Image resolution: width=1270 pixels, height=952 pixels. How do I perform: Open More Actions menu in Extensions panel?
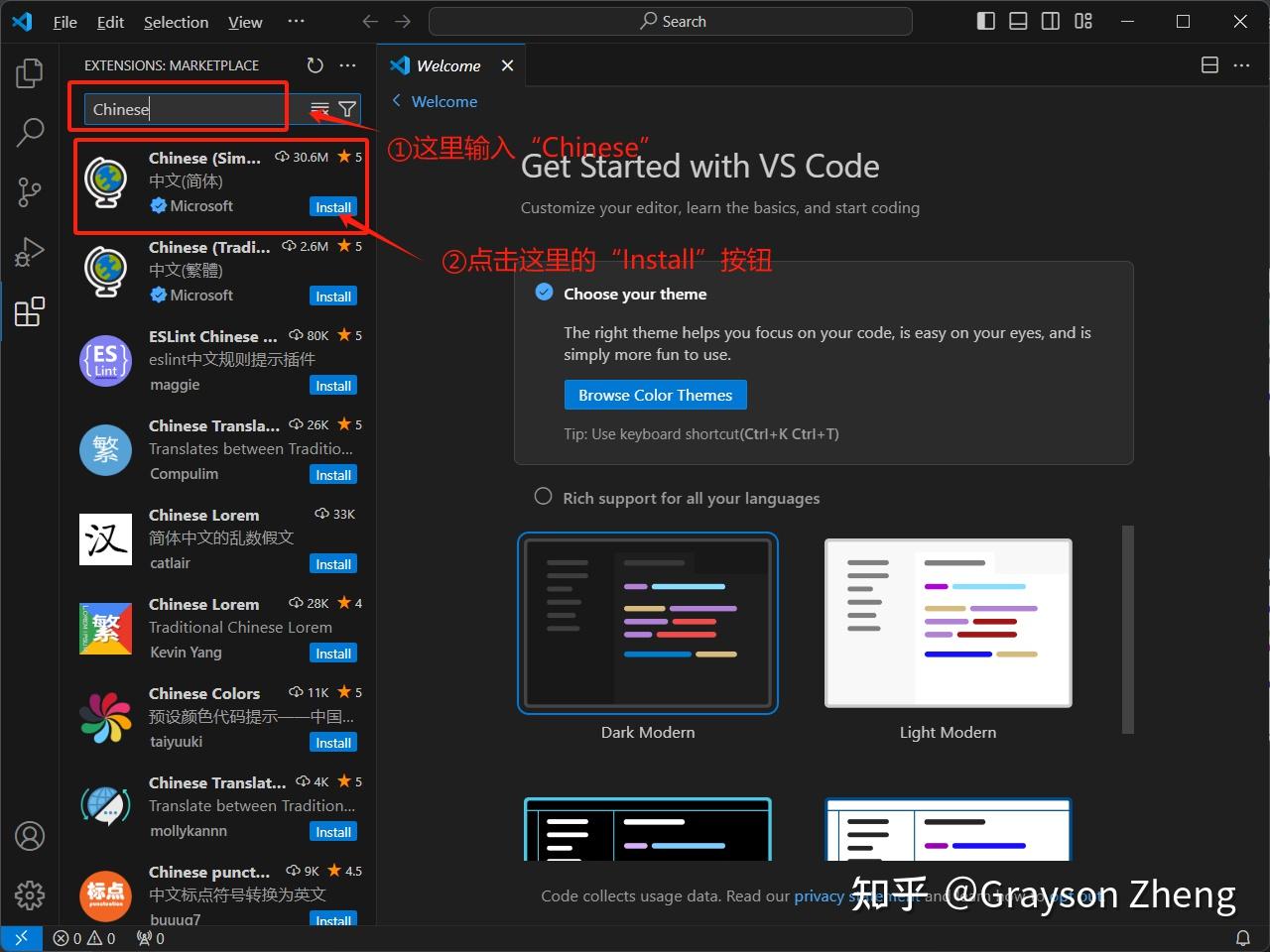347,64
